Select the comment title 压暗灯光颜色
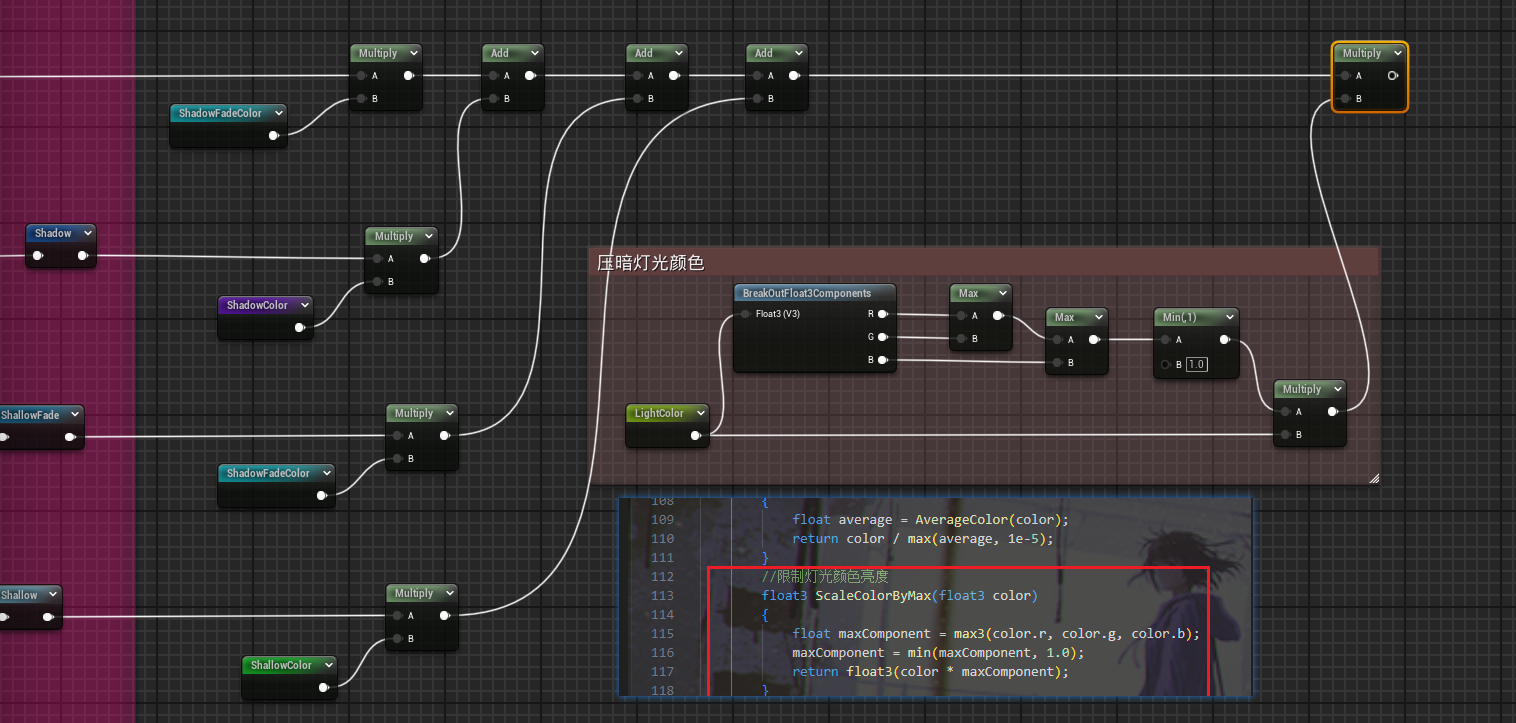The width and height of the screenshot is (1516, 723). point(651,263)
